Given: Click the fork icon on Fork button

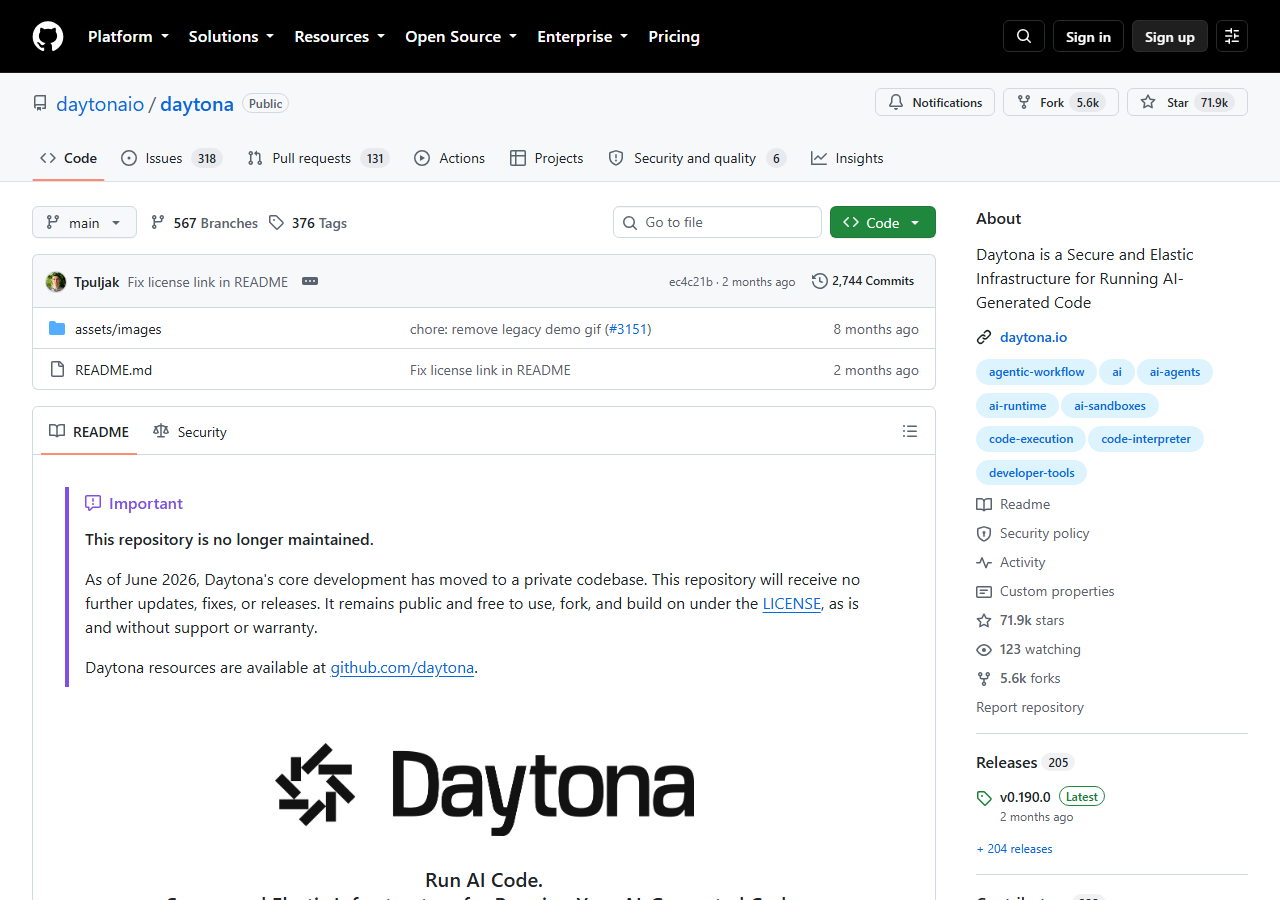Looking at the screenshot, I should point(1024,102).
